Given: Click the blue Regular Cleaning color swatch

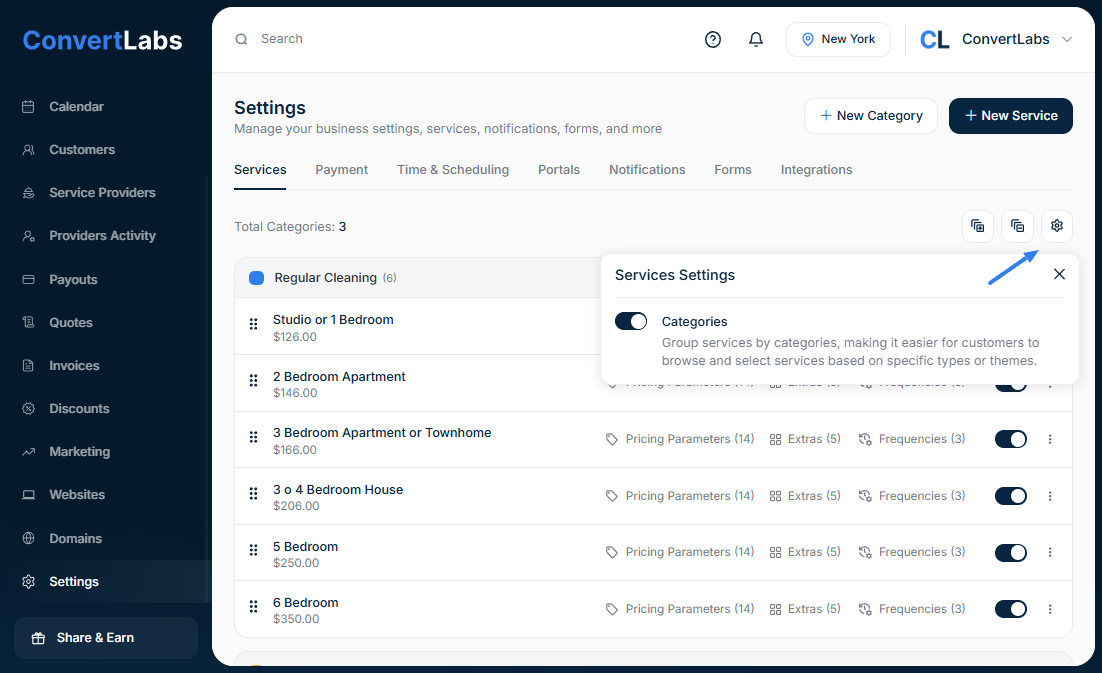Looking at the screenshot, I should click(256, 278).
